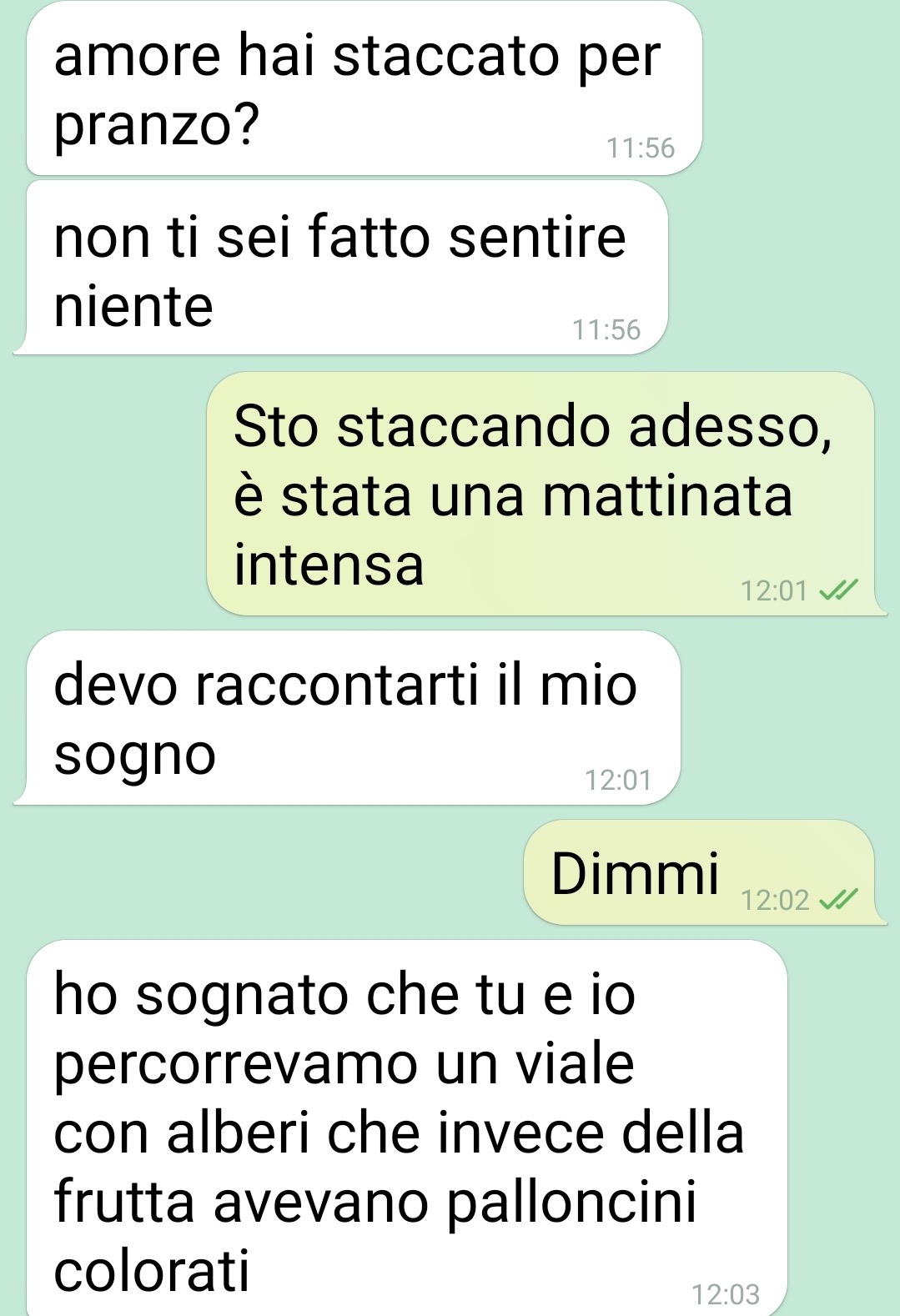The height and width of the screenshot is (1316, 900).
Task: Tap the 12:02 timestamp next to 'Dimmi'
Action: 775,900
